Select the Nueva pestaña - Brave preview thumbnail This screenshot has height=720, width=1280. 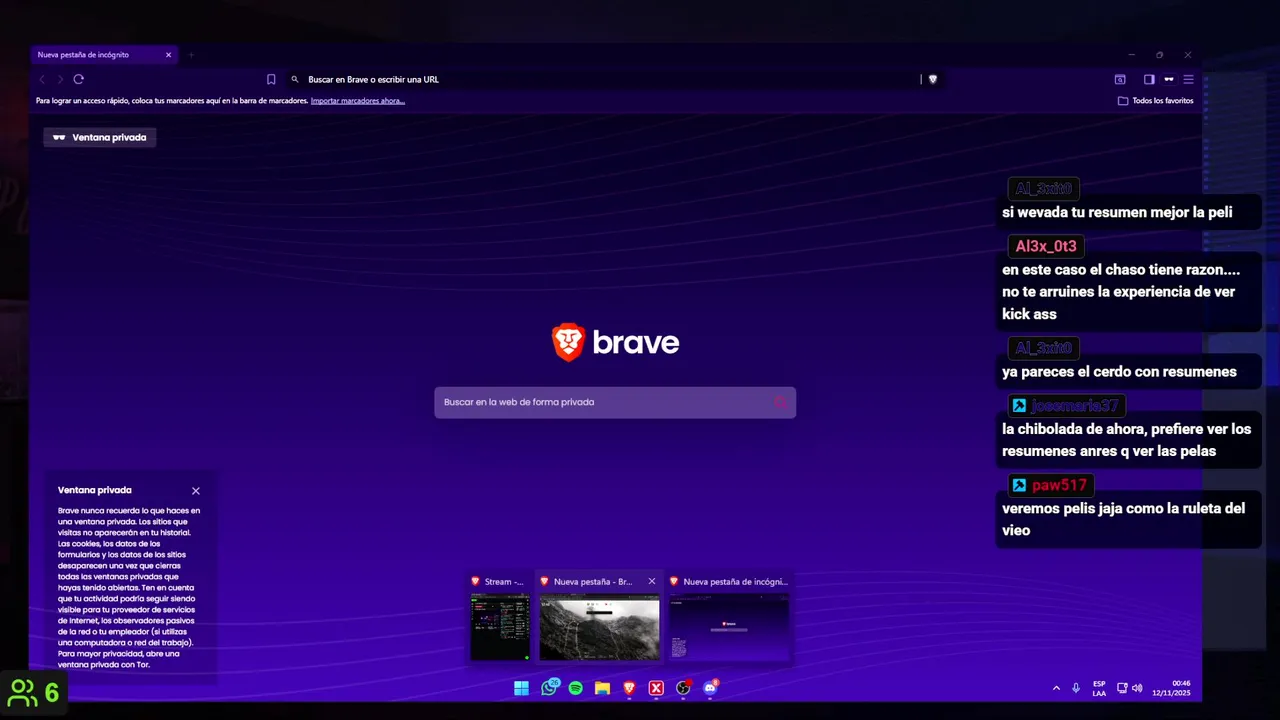click(x=599, y=628)
